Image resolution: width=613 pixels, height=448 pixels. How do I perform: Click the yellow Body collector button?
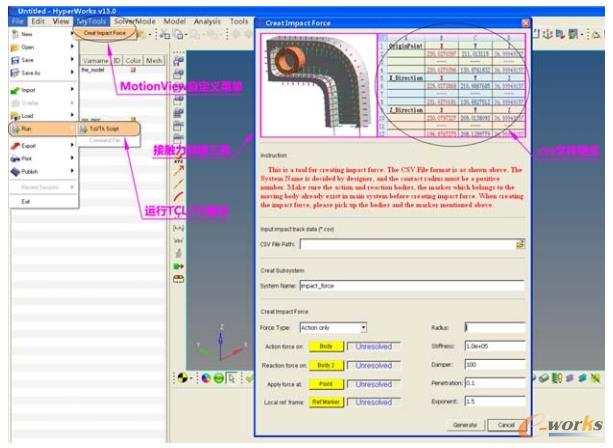(326, 346)
